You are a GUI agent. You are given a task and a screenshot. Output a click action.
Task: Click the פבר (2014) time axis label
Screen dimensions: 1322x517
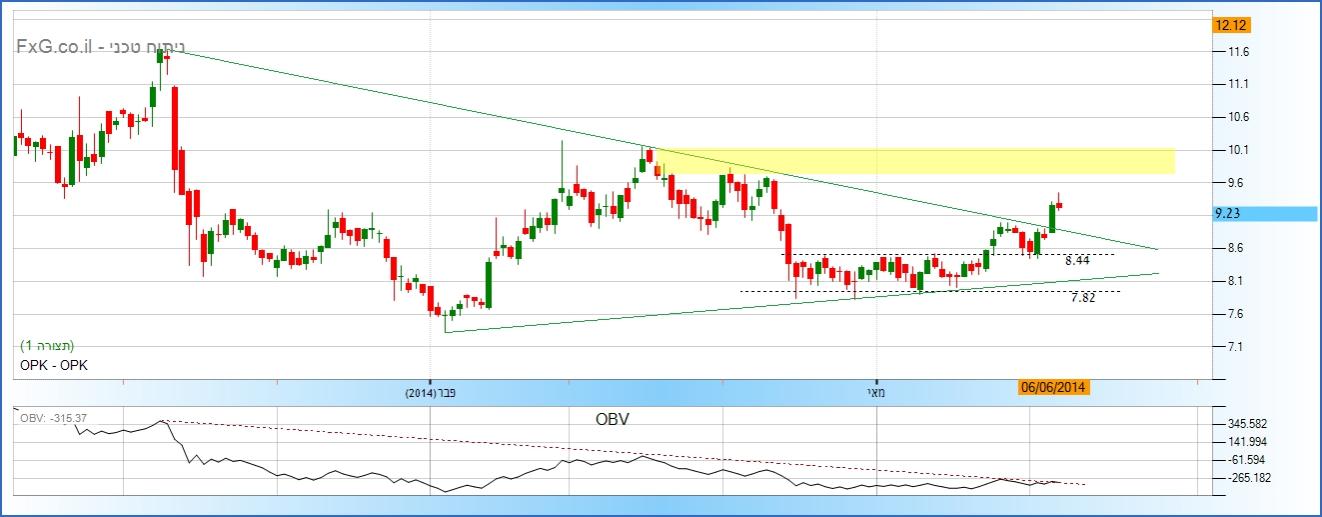point(431,393)
